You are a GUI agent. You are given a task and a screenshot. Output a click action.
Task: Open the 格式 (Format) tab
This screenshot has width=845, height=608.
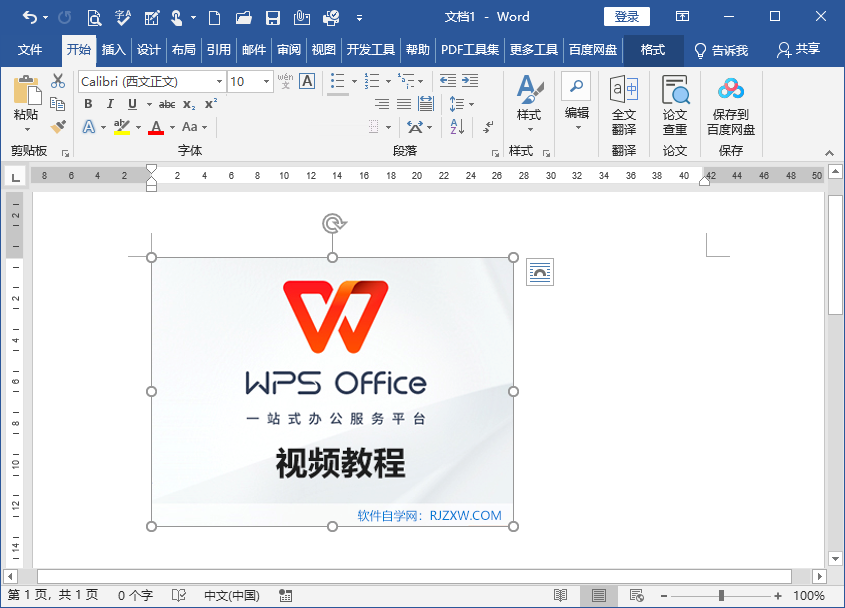pos(651,47)
